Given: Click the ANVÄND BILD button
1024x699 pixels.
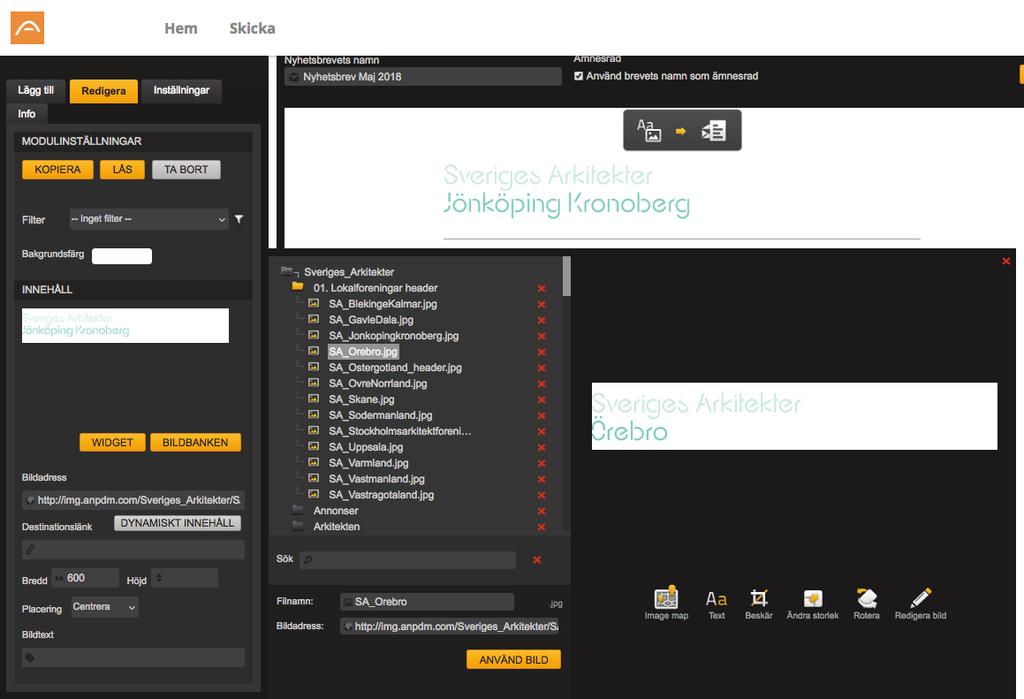Looking at the screenshot, I should click(x=513, y=660).
